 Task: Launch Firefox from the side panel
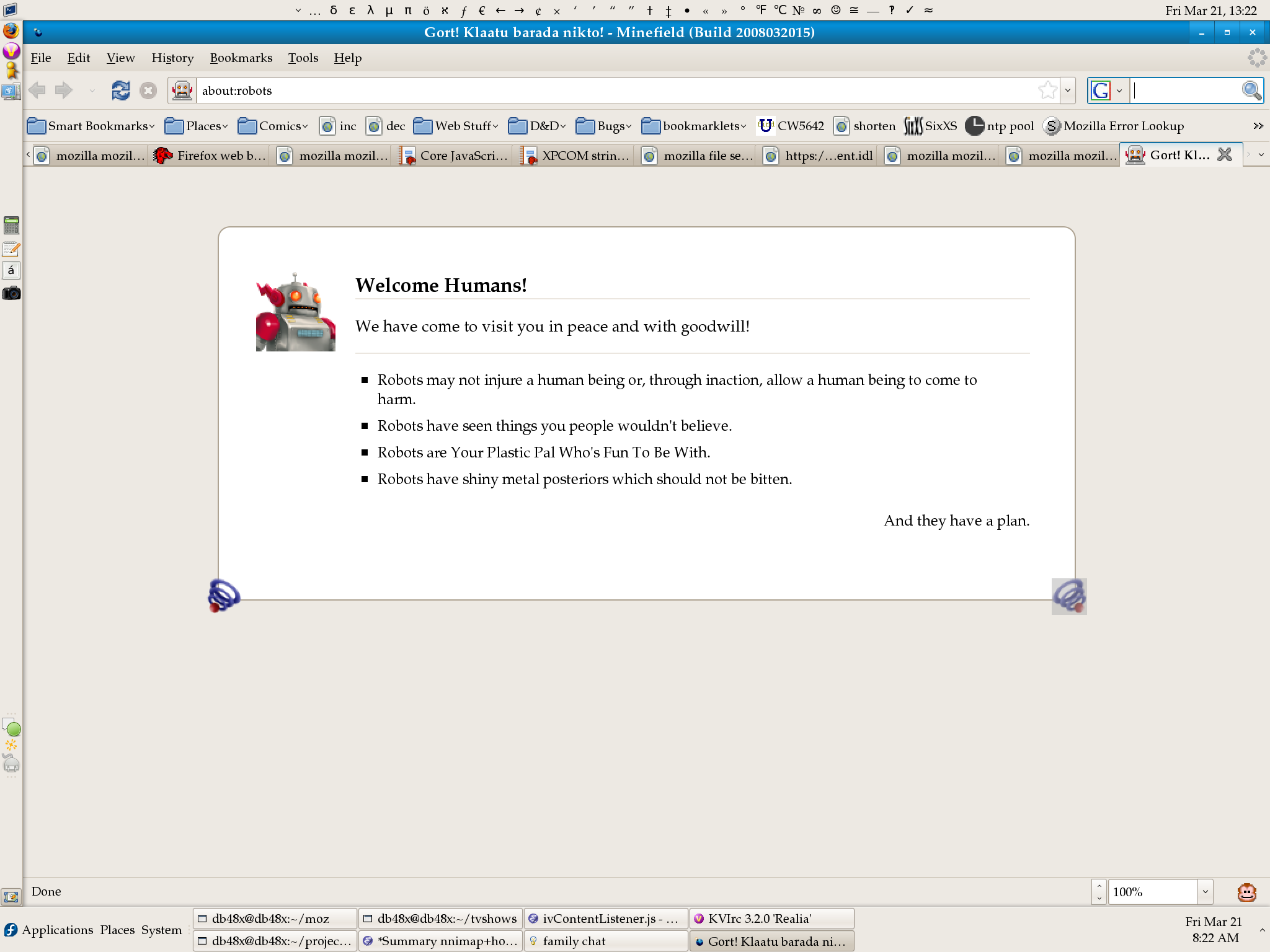point(11,30)
